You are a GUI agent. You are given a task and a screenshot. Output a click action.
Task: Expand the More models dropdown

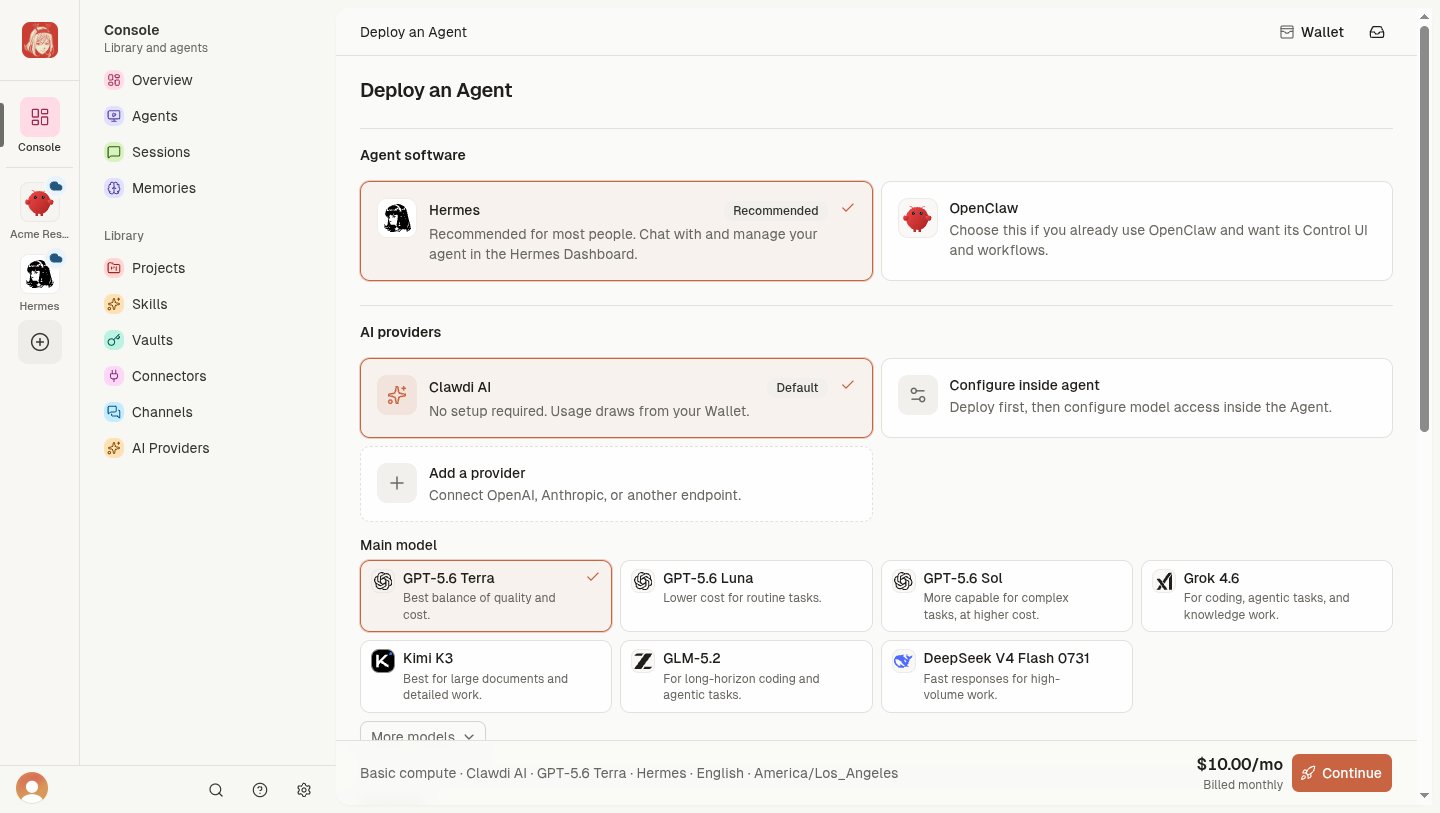(x=423, y=731)
